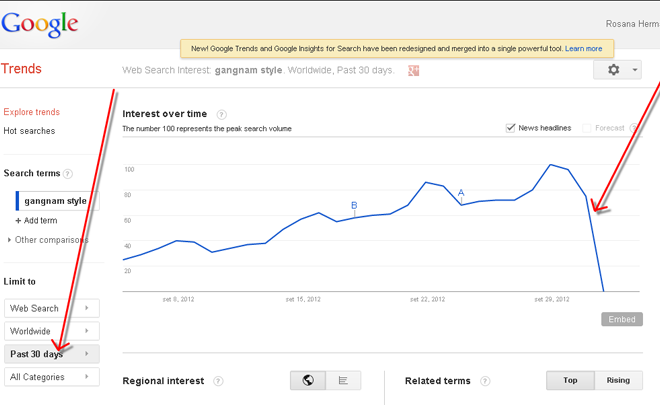Open the All Categories dropdown

52,377
